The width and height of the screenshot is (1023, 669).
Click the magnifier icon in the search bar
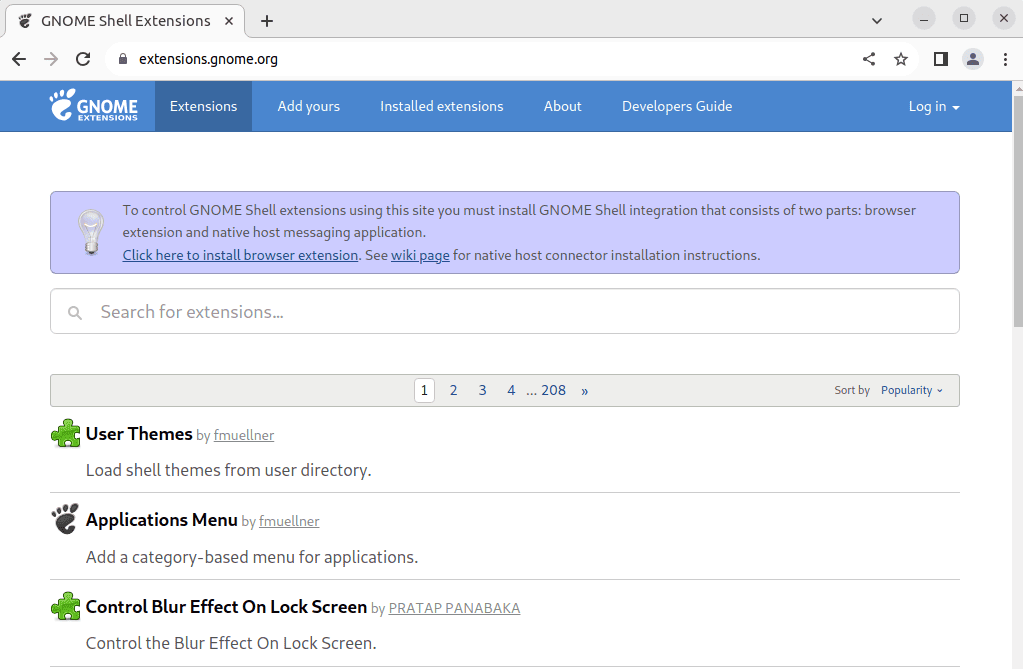coord(75,311)
